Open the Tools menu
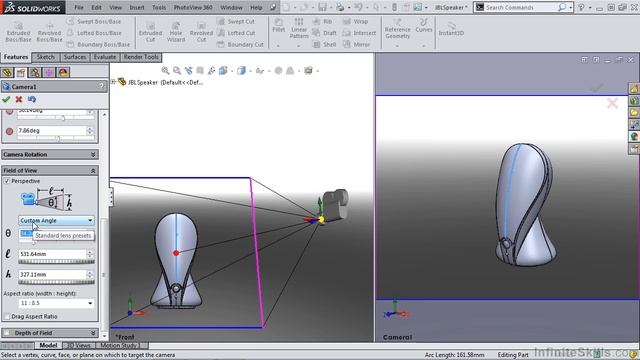The image size is (640, 360). (159, 7)
